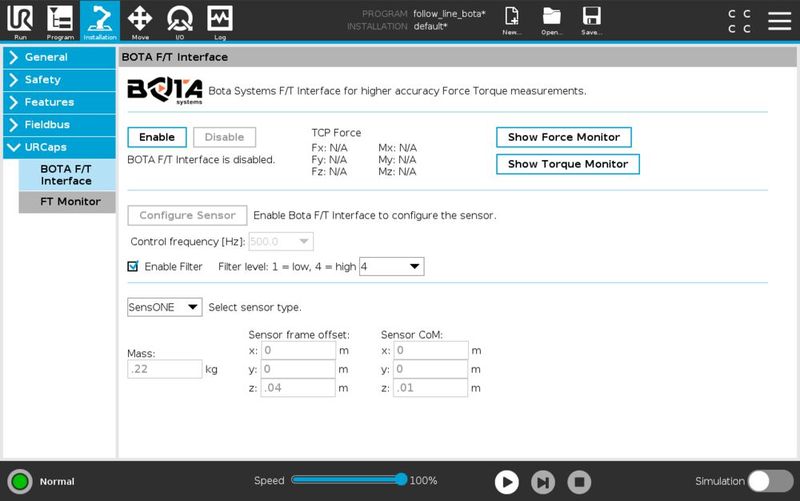Click Sensor frame offset y field

(298, 369)
